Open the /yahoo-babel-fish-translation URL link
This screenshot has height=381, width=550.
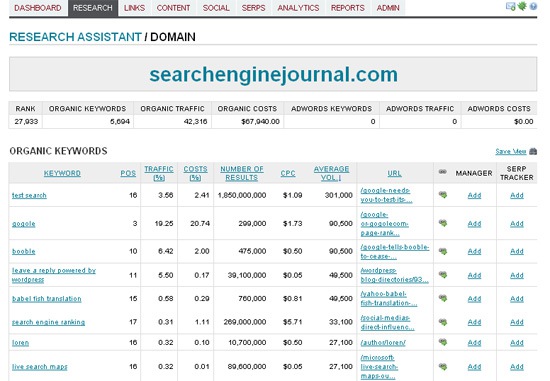coord(389,299)
